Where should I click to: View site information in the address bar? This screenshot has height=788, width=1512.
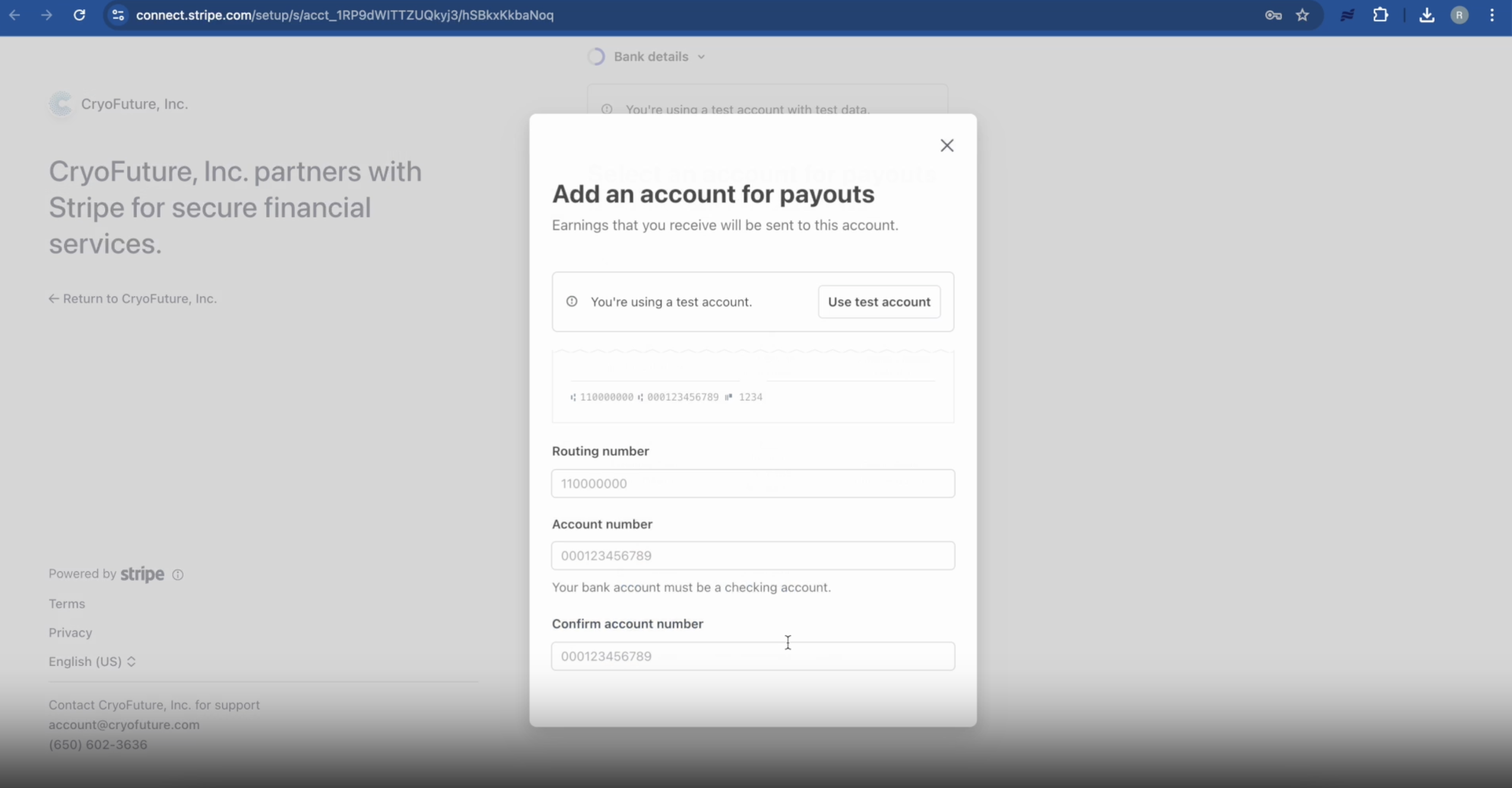click(117, 15)
